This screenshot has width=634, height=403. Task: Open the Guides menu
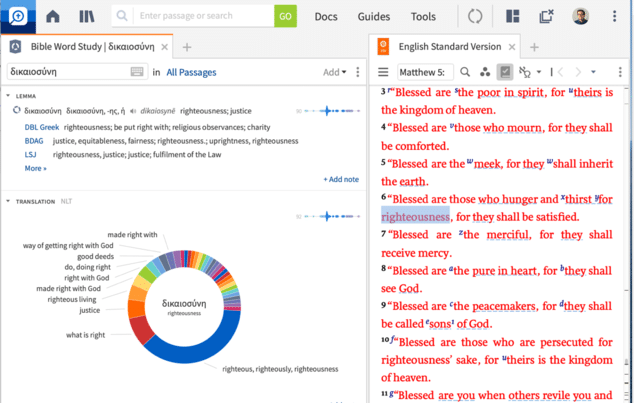click(x=374, y=17)
